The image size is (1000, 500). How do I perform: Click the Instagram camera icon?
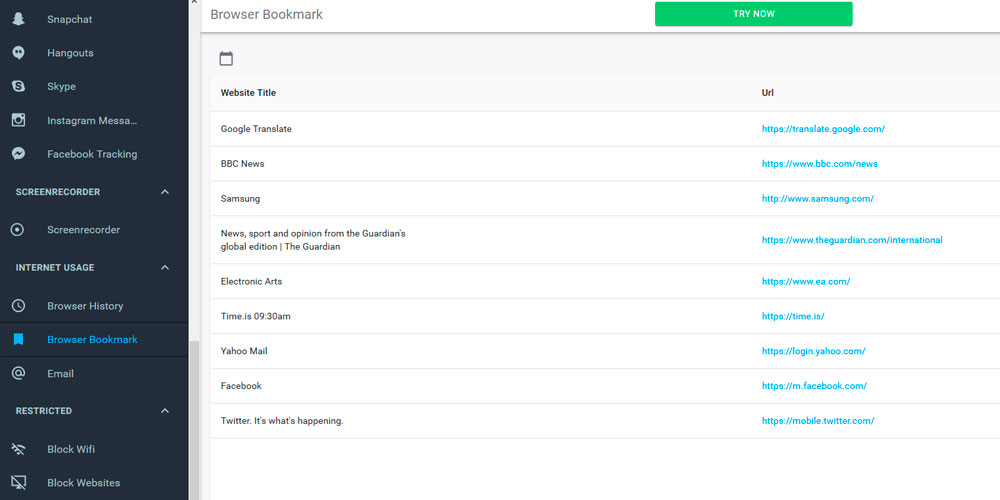[18, 120]
